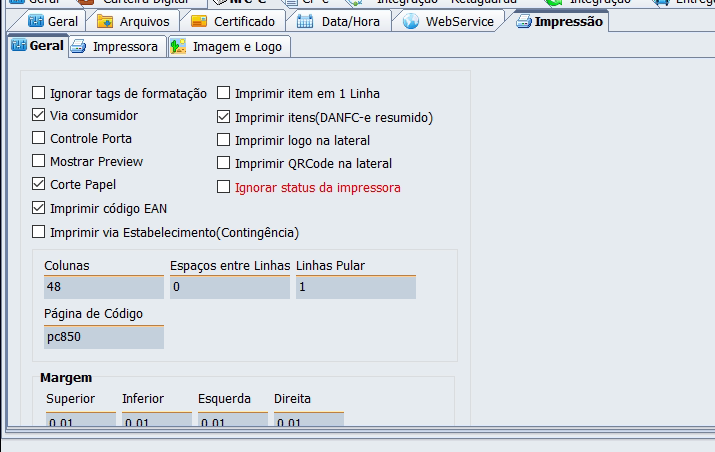Click the calendar icon on Data/Hora tab

tap(305, 21)
